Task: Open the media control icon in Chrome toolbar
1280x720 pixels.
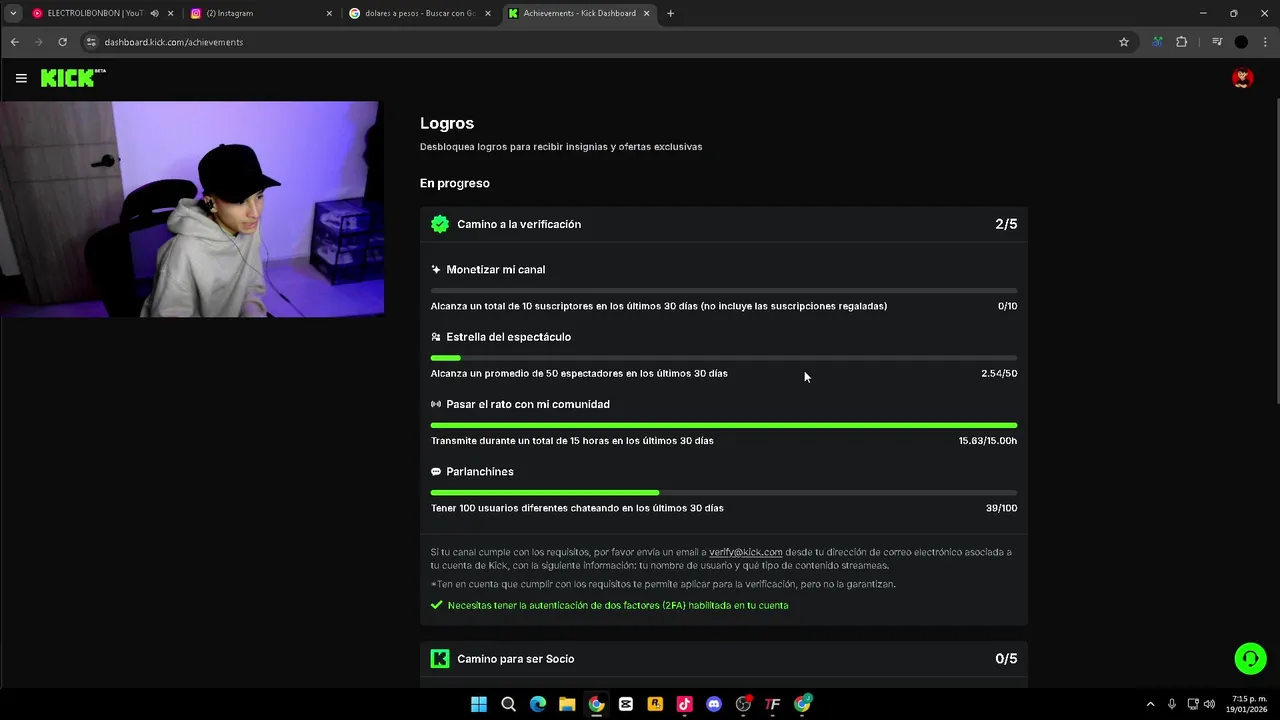Action: [1217, 42]
